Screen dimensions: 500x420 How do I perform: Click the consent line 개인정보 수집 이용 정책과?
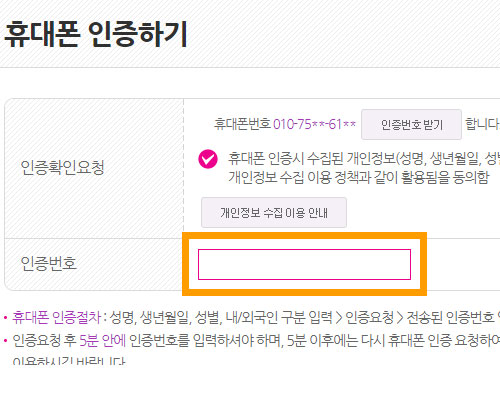click(359, 177)
